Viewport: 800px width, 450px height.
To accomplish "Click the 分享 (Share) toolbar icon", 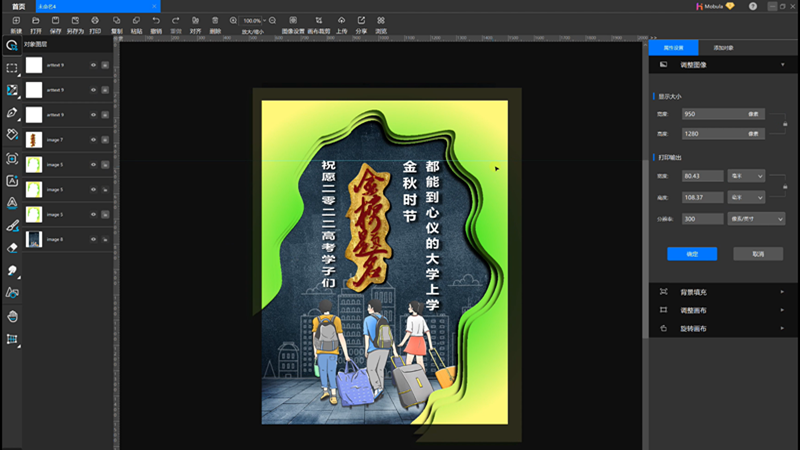I will click(361, 20).
